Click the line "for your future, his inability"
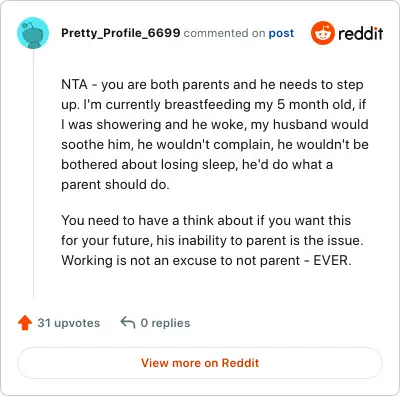 pyautogui.click(x=212, y=240)
